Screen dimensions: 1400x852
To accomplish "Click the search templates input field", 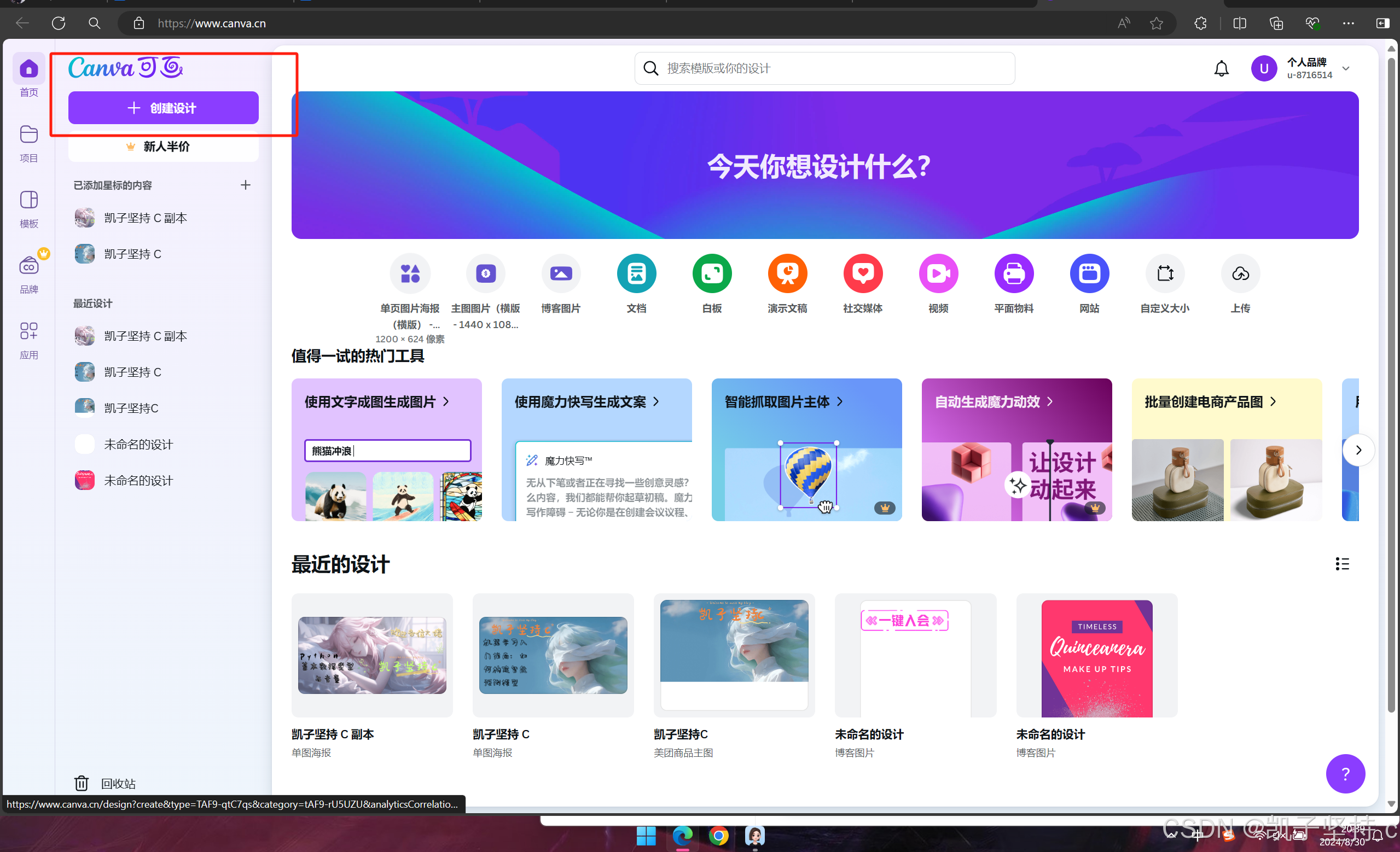I will point(824,69).
